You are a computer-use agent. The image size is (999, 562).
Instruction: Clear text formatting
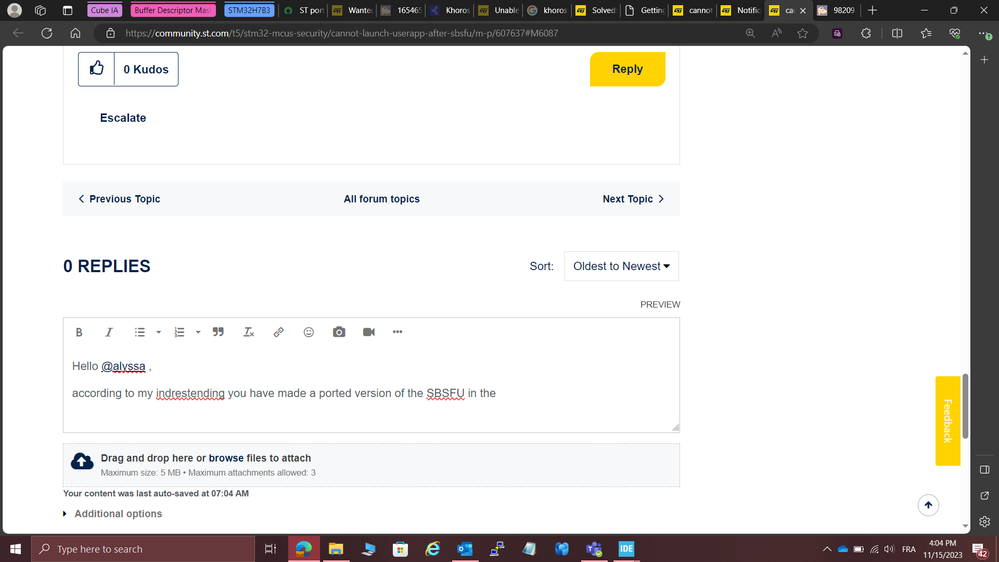tap(248, 332)
